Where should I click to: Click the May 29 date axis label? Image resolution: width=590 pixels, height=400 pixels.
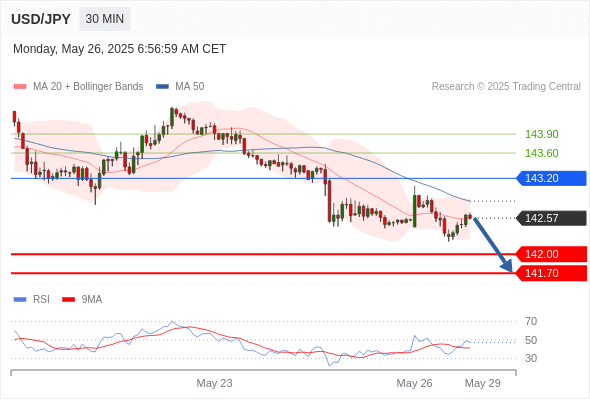483,383
